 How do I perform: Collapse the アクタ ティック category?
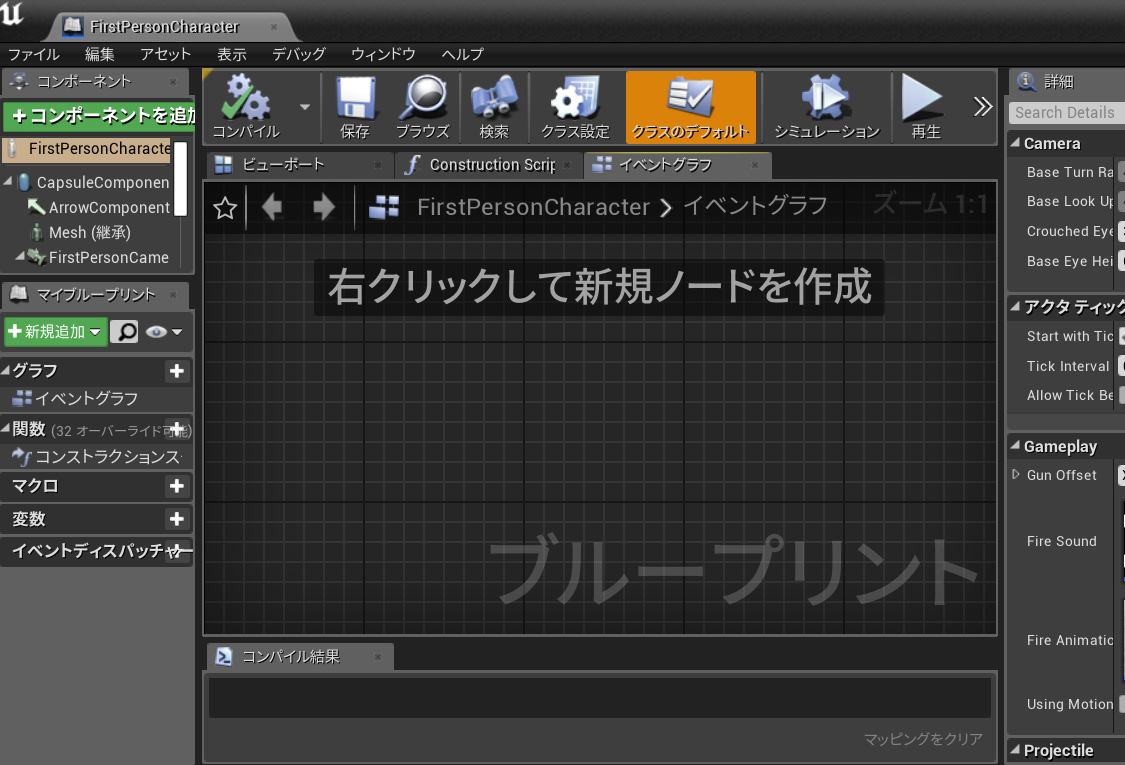click(x=1015, y=306)
